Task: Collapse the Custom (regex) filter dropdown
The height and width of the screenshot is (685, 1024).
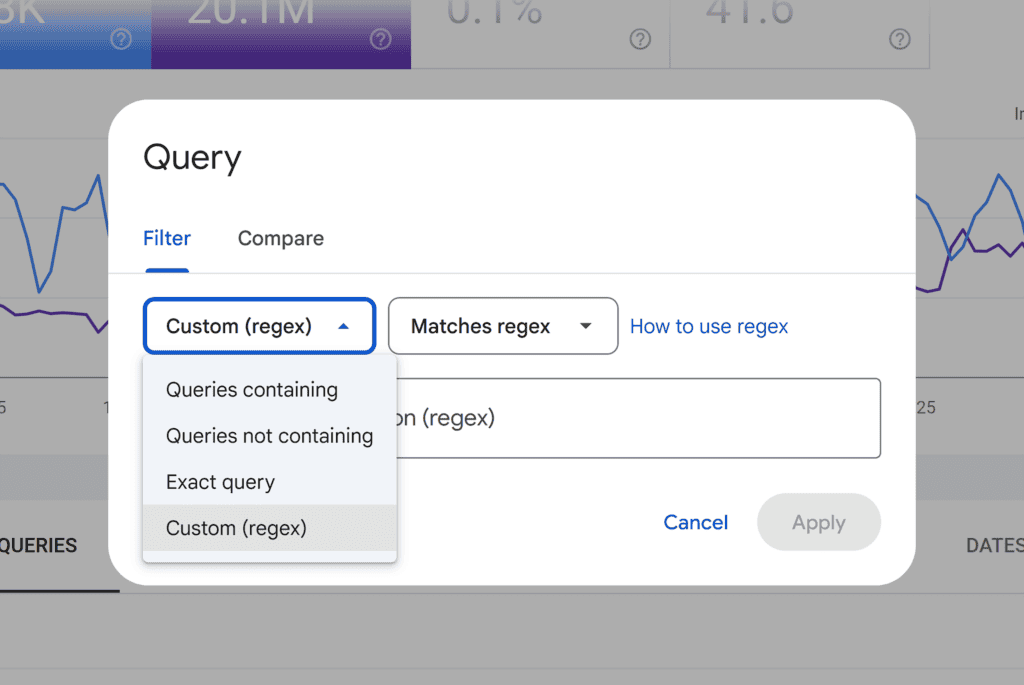Action: 259,326
